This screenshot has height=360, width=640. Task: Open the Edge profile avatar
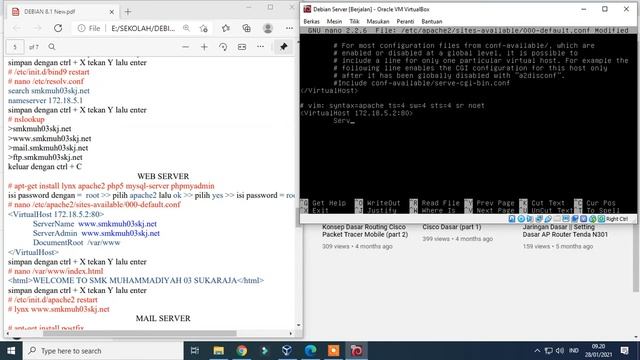(x=268, y=28)
